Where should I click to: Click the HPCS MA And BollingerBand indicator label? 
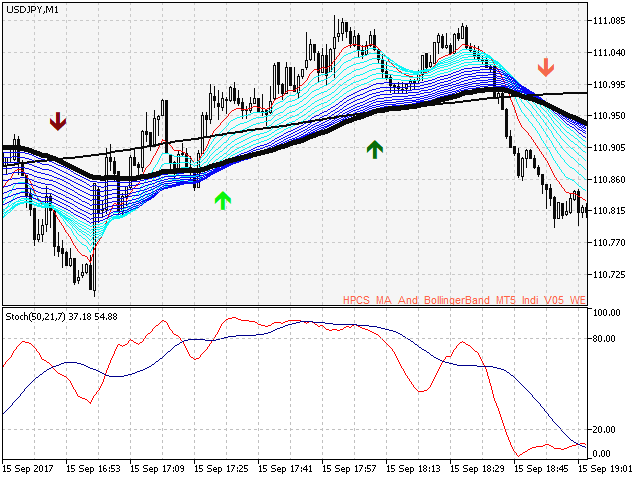click(464, 300)
